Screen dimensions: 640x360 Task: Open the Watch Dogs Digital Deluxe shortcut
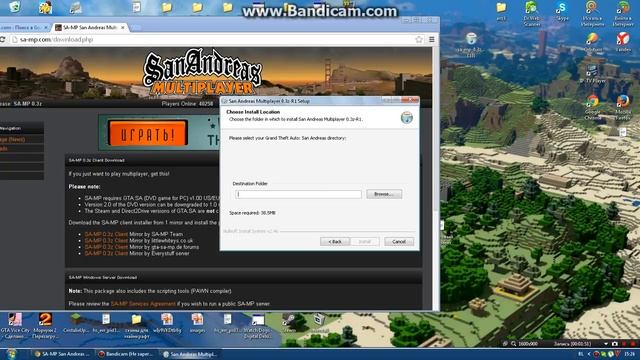pyautogui.click(x=258, y=325)
